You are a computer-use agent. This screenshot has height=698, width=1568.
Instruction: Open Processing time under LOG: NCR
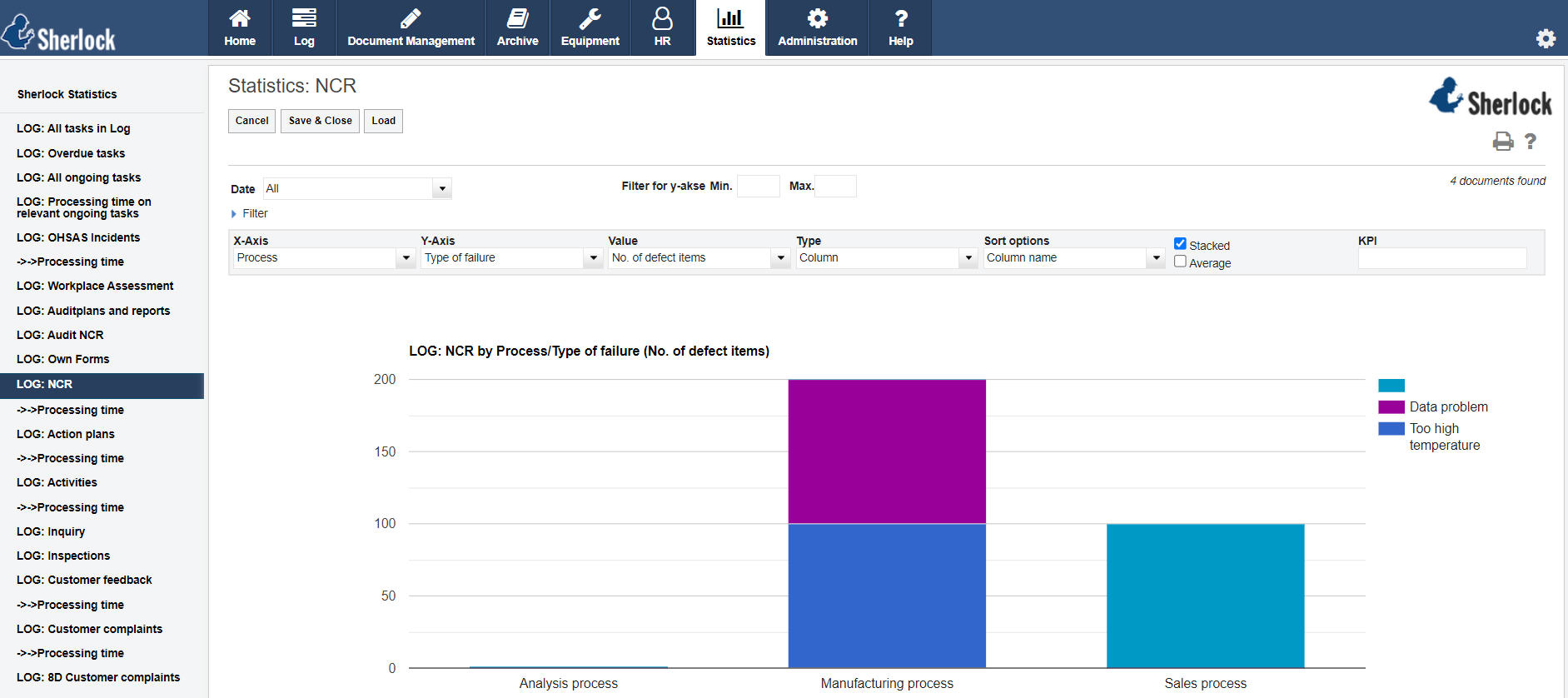(70, 410)
